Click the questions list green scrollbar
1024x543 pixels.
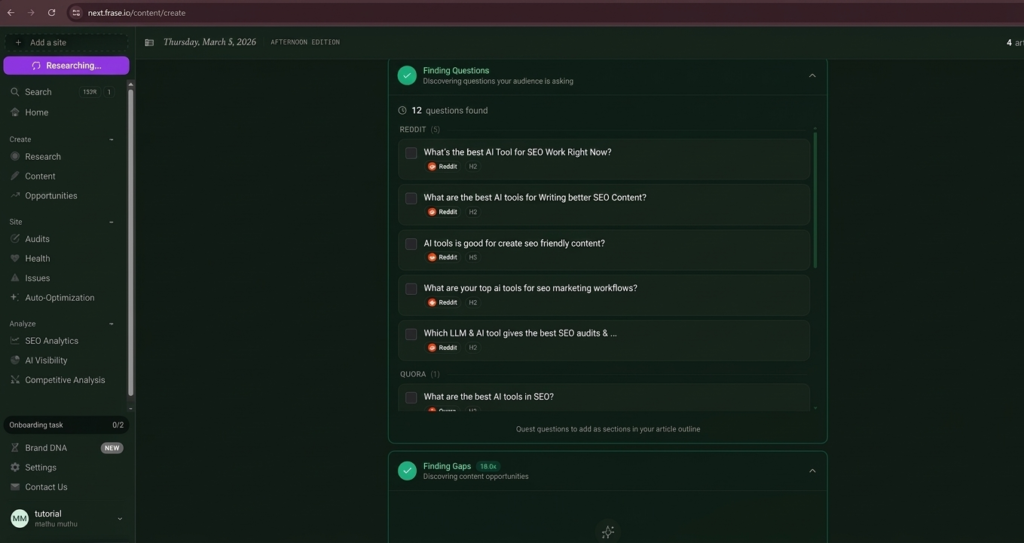(x=815, y=199)
